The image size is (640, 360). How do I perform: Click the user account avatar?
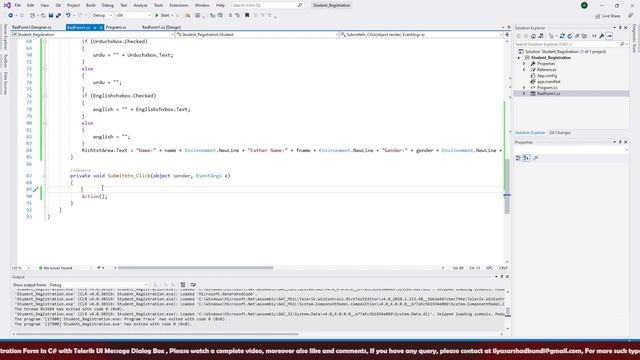(584, 5)
